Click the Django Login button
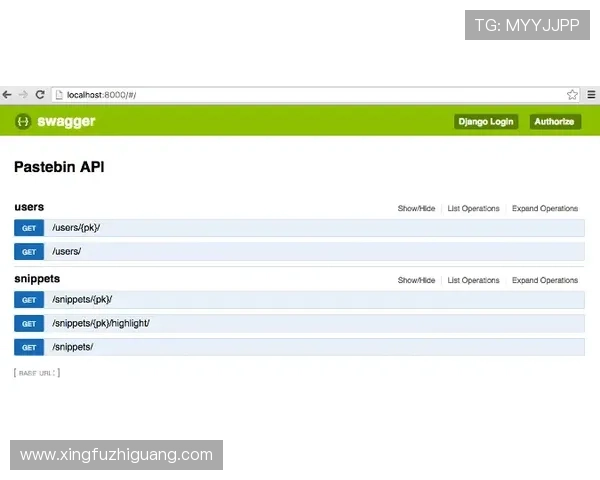Image resolution: width=600 pixels, height=480 pixels. tap(486, 122)
